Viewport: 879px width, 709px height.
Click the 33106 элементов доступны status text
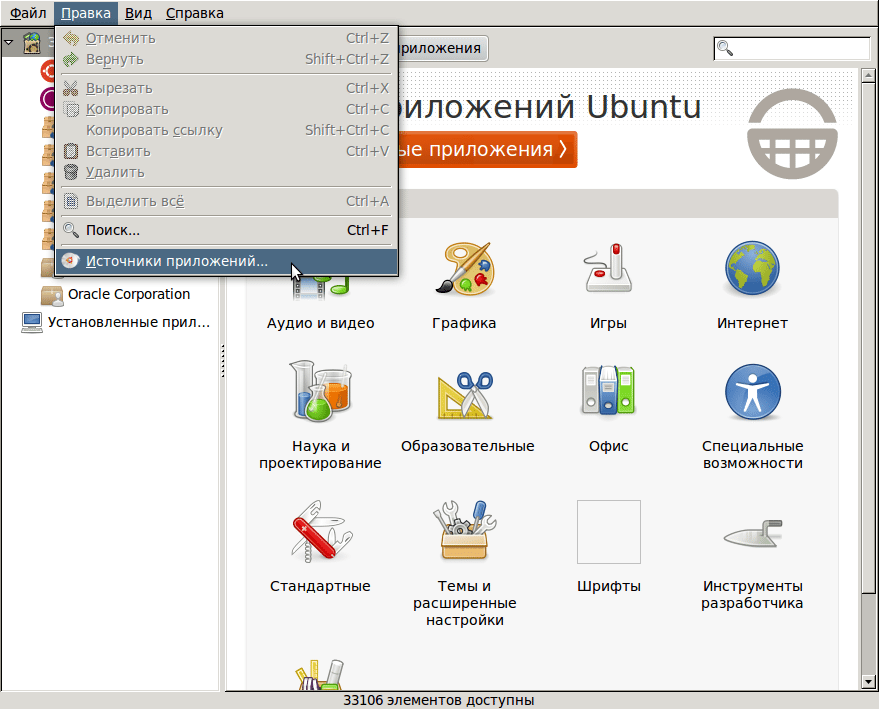coord(439,700)
